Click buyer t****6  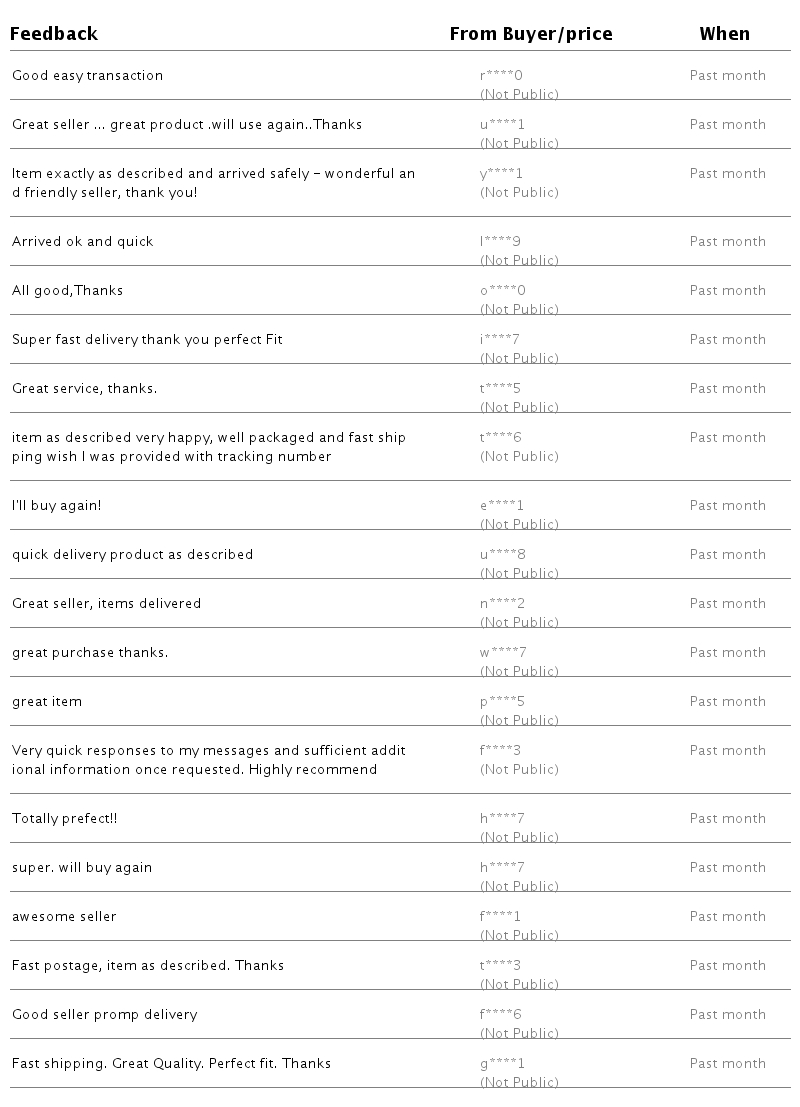tap(500, 437)
